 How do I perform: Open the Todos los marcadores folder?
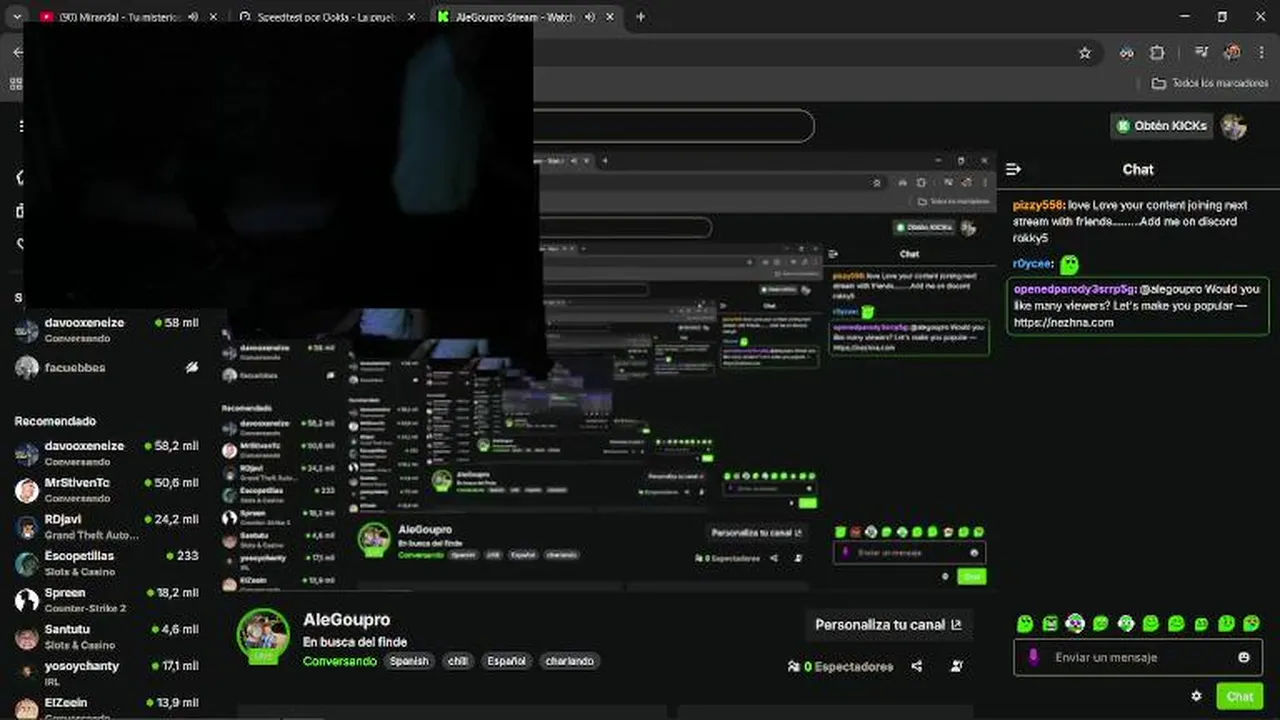click(x=1209, y=83)
